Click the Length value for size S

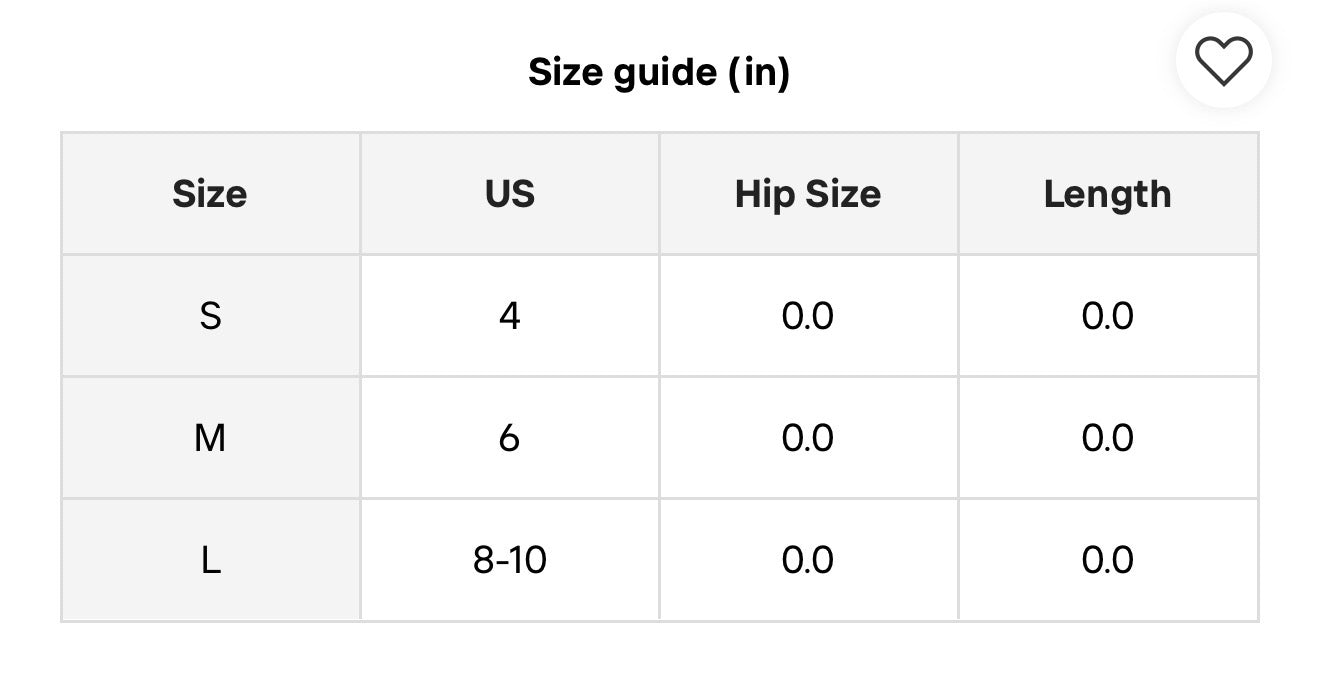click(x=1107, y=316)
